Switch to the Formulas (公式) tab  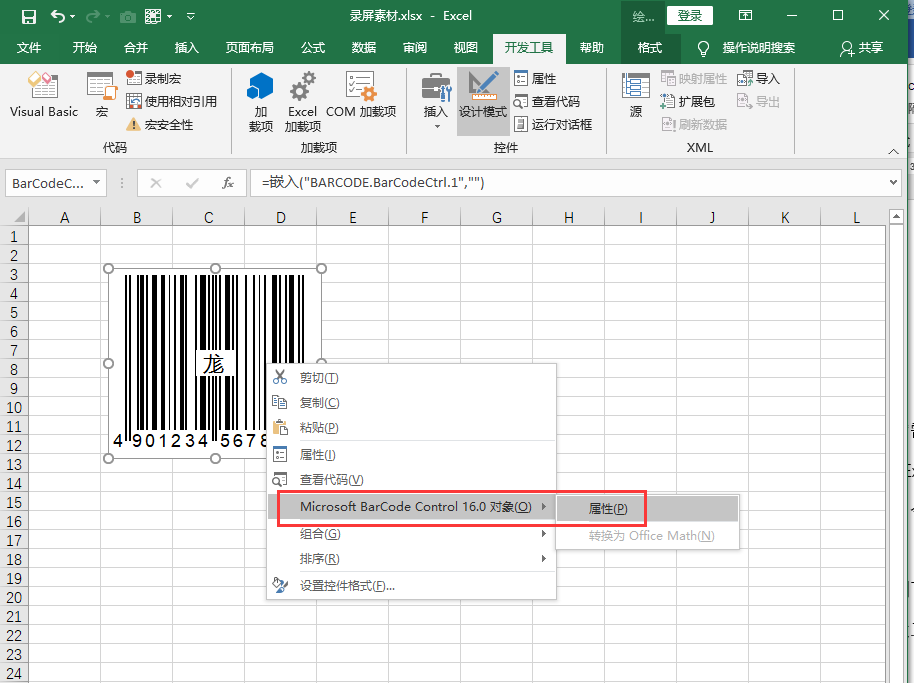[313, 48]
